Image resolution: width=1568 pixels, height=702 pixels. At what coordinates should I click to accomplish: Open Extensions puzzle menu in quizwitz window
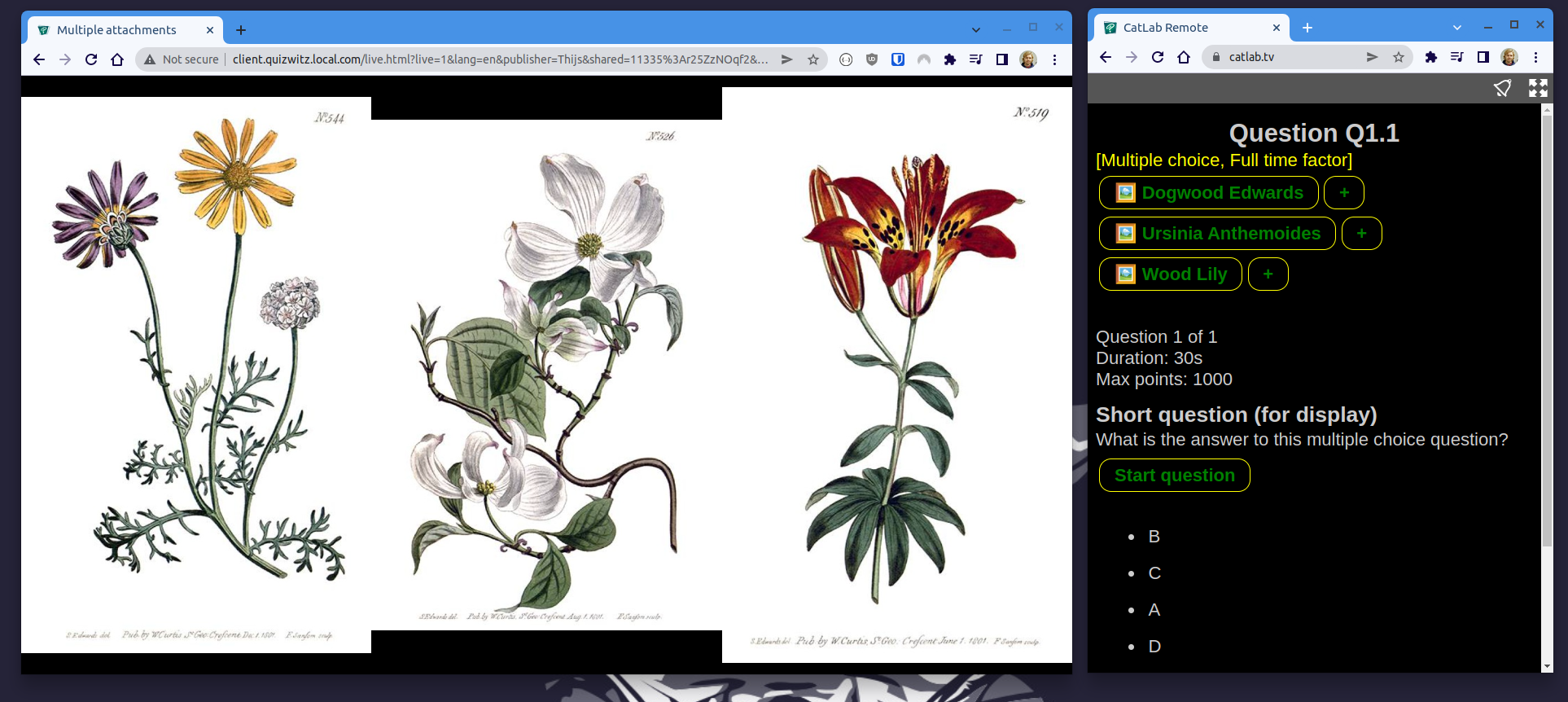click(x=950, y=59)
